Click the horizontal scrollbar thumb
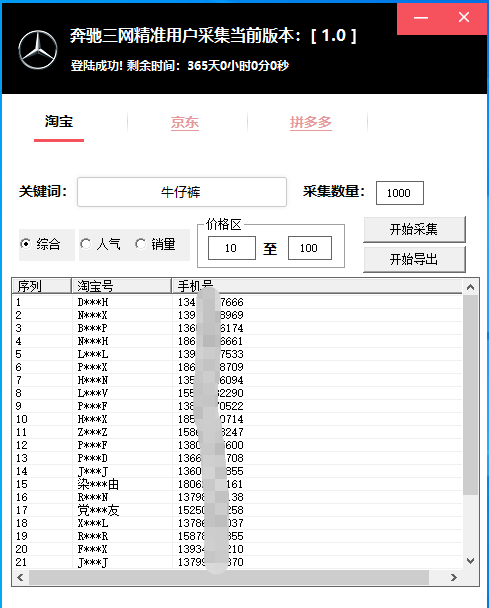Screen dimensions: 489x608 click(229, 577)
